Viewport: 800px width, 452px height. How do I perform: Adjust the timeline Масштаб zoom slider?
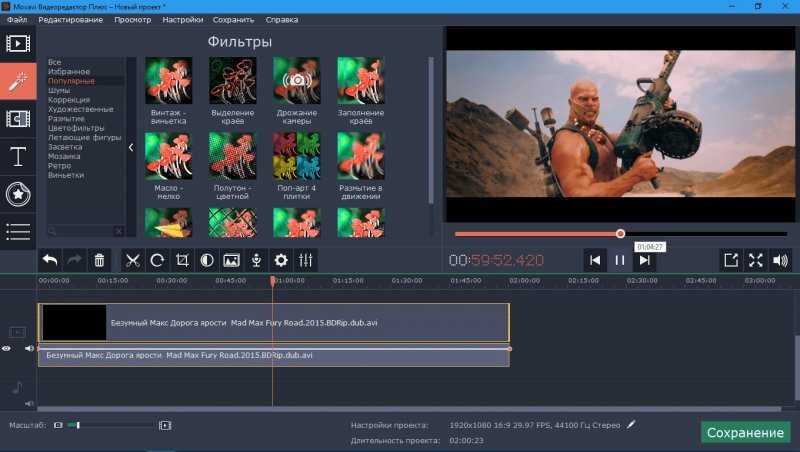point(111,425)
